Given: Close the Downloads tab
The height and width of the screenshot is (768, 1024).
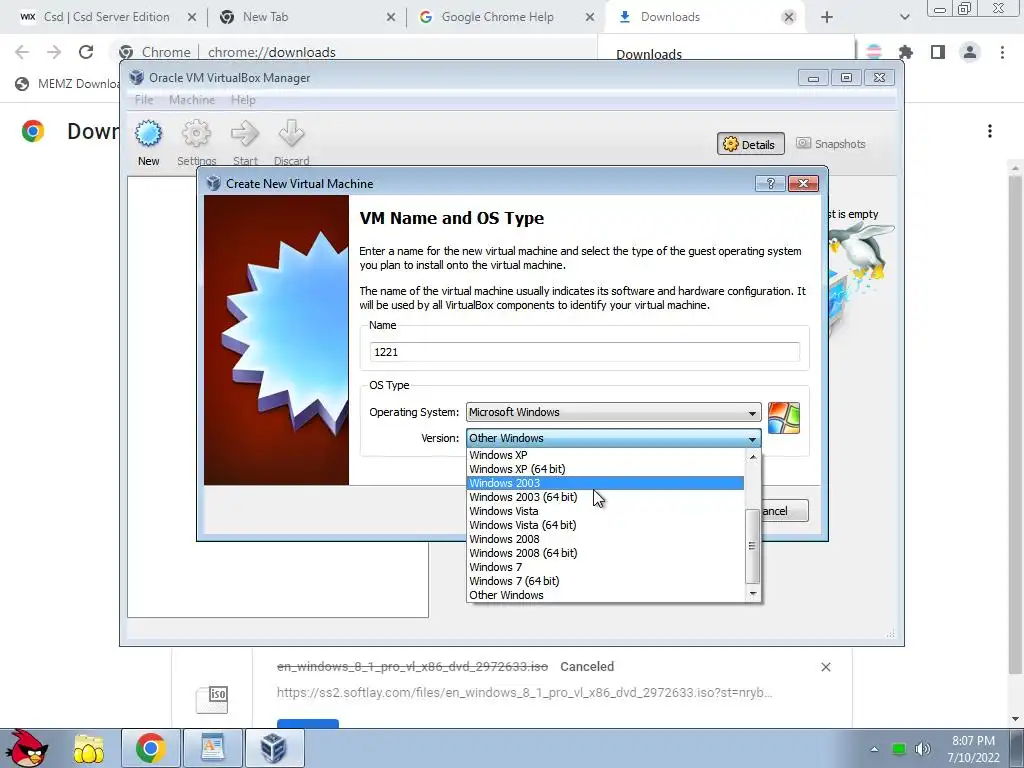Looking at the screenshot, I should 789,18.
